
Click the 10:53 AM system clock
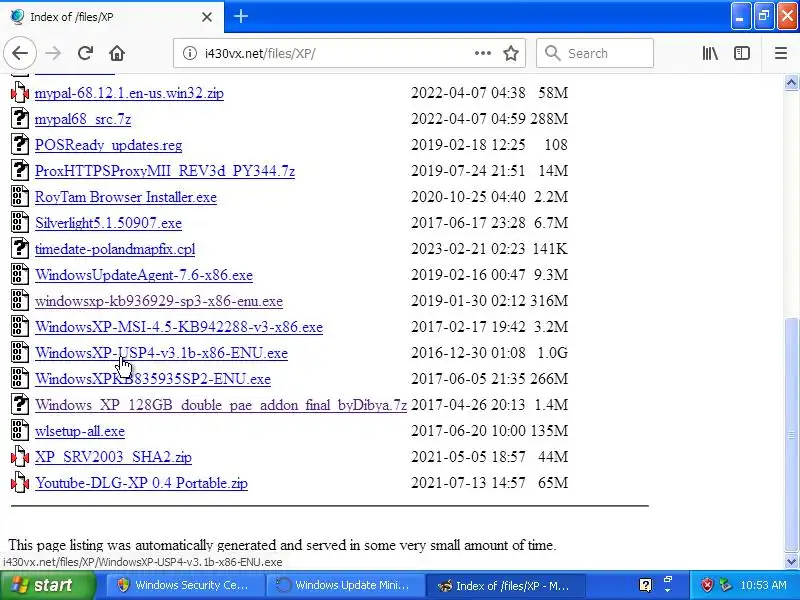click(x=763, y=585)
